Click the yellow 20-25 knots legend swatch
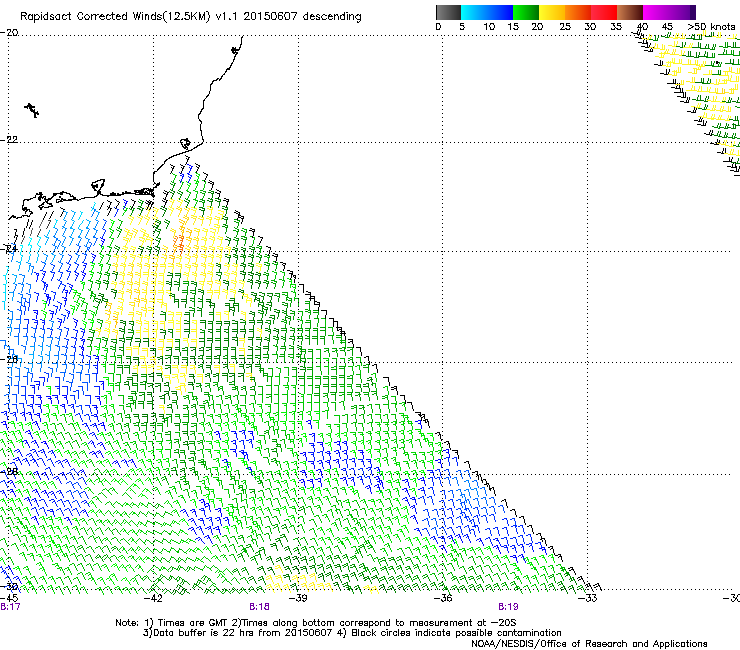The height and width of the screenshot is (650, 740). coord(552,12)
